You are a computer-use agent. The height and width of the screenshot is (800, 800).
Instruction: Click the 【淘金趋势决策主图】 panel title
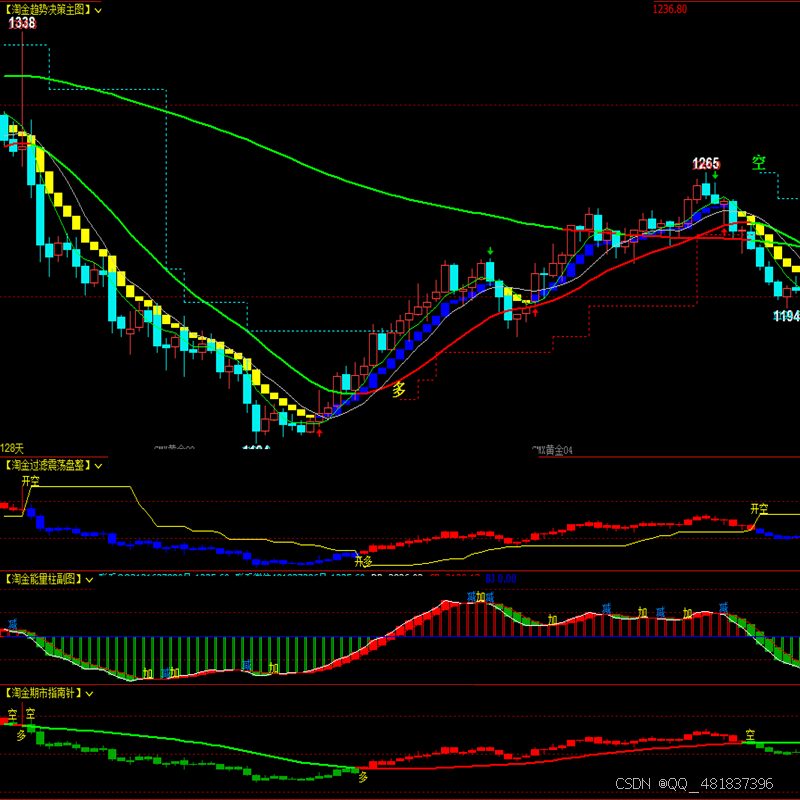pyautogui.click(x=47, y=10)
